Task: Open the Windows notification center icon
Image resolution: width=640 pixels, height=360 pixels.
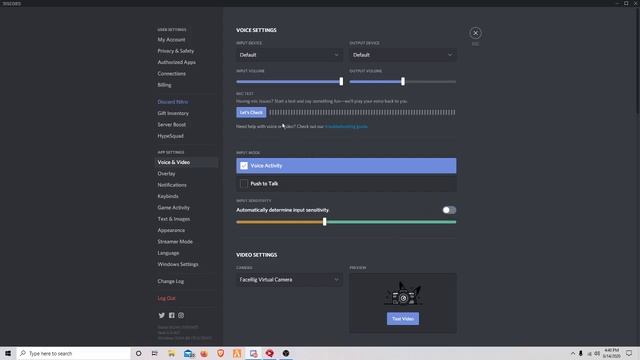Action: pyautogui.click(x=629, y=353)
